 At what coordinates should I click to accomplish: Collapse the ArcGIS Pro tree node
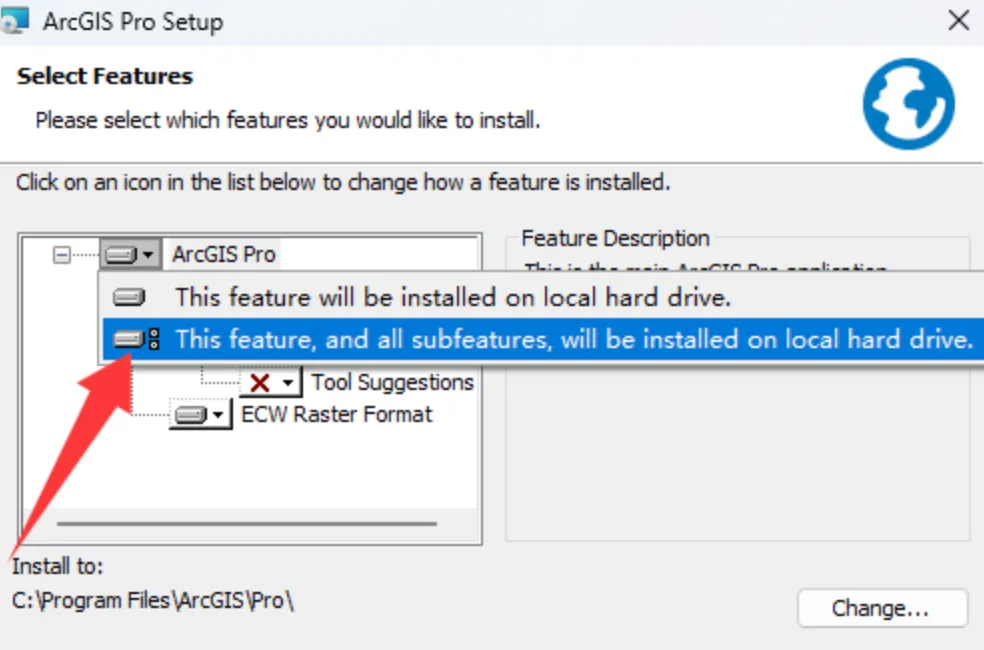pos(62,255)
